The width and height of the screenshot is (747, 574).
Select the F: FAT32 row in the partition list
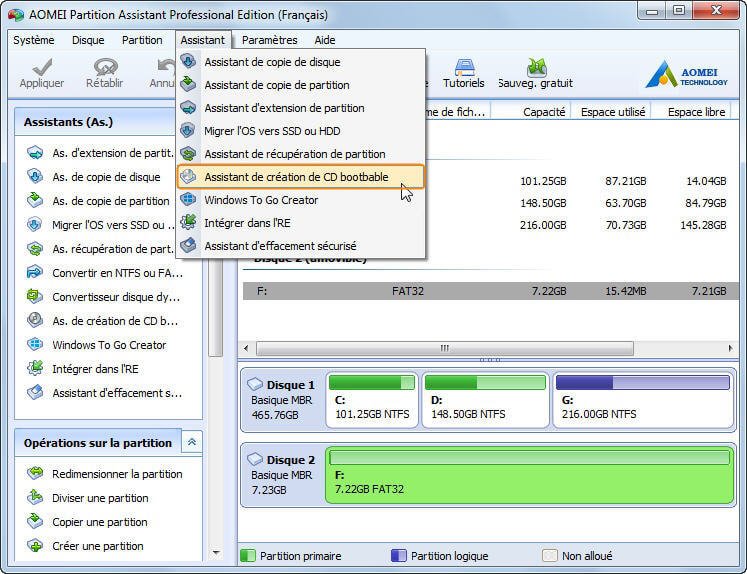tap(491, 291)
